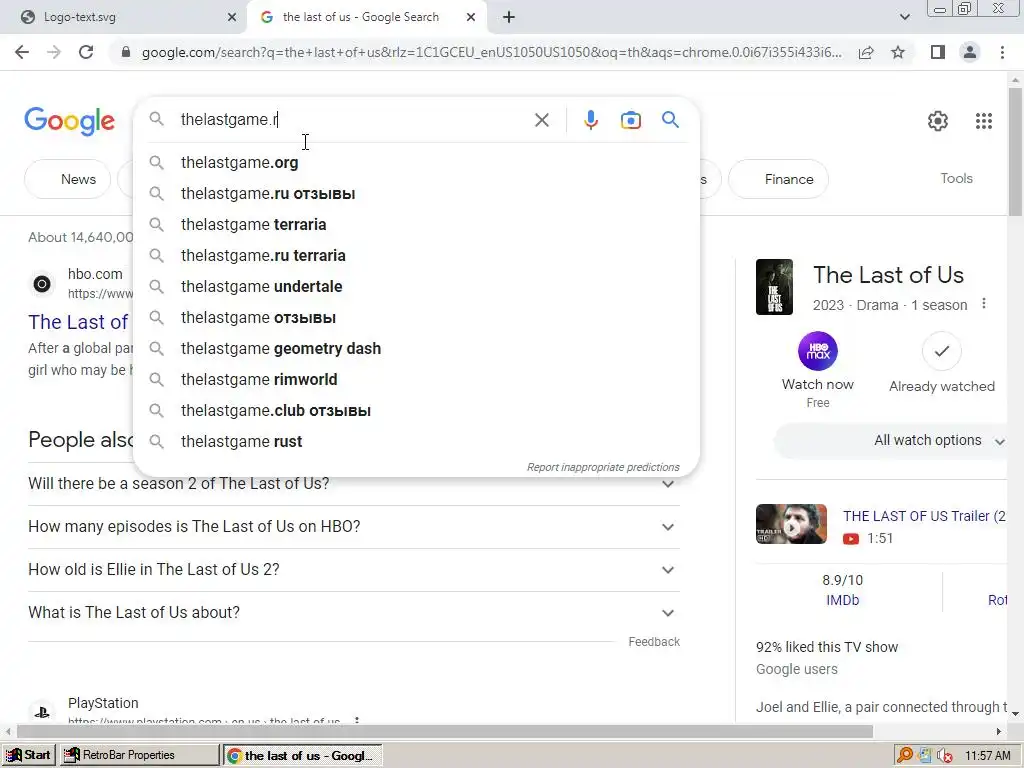Clear the search box with the X icon
Image resolution: width=1024 pixels, height=768 pixels.
click(x=541, y=120)
